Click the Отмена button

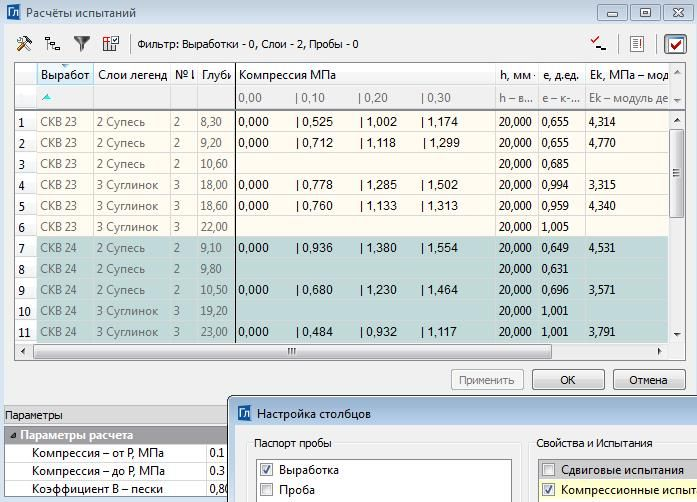(x=649, y=380)
